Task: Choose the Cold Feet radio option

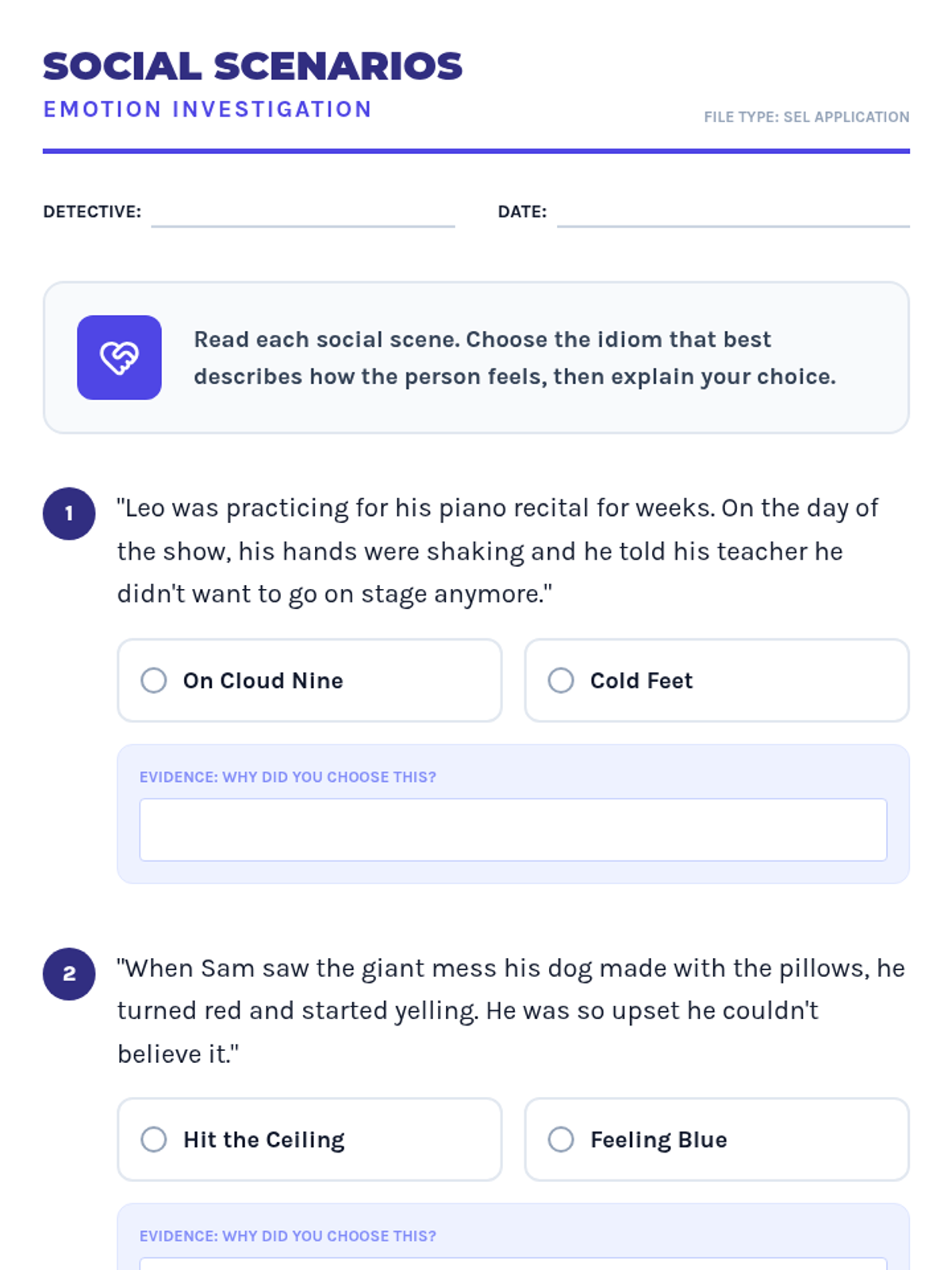Action: [x=561, y=680]
